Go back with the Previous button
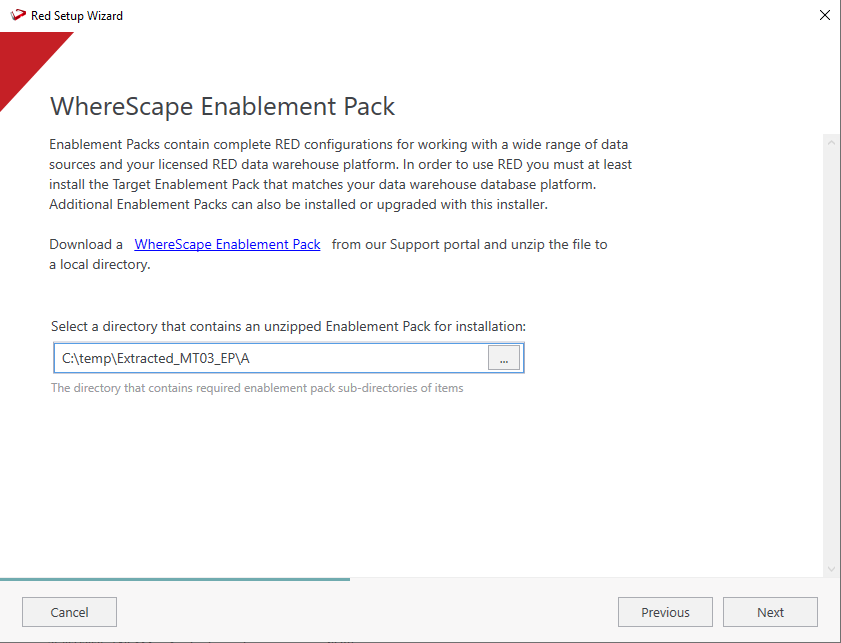 click(665, 612)
